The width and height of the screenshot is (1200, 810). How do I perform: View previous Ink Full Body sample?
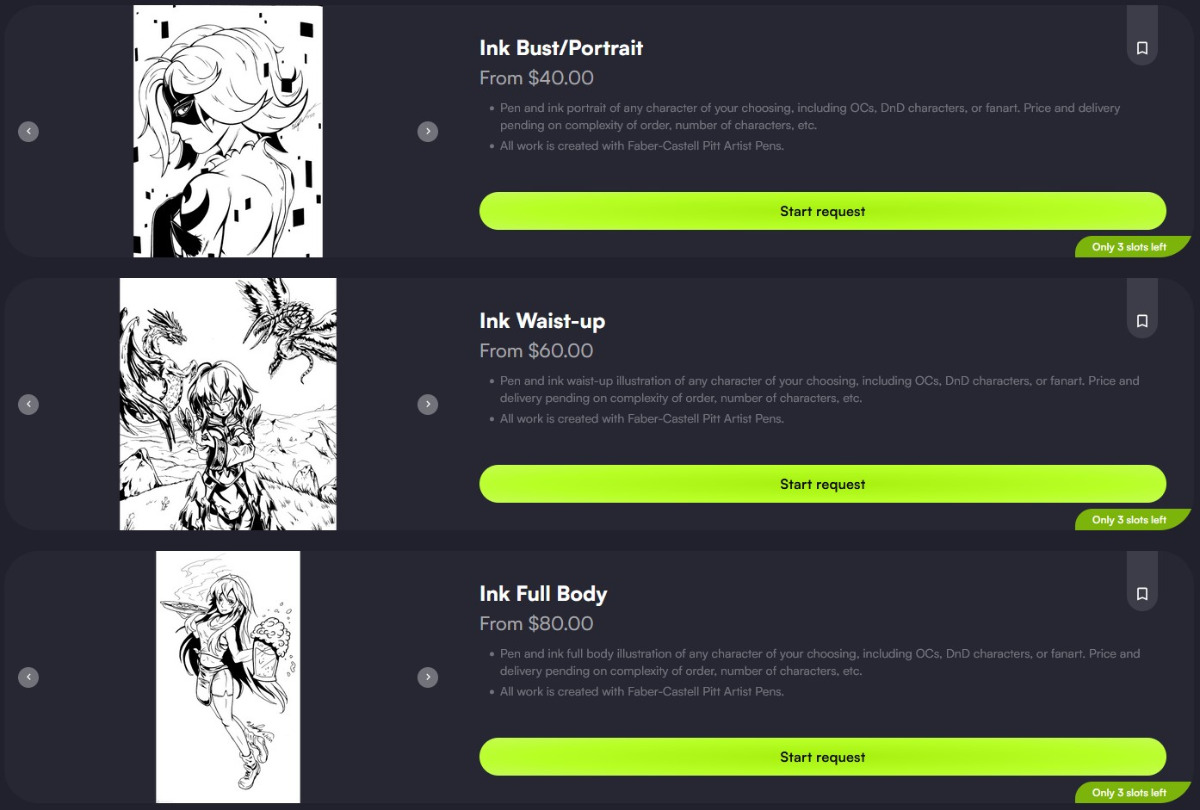[x=29, y=677]
